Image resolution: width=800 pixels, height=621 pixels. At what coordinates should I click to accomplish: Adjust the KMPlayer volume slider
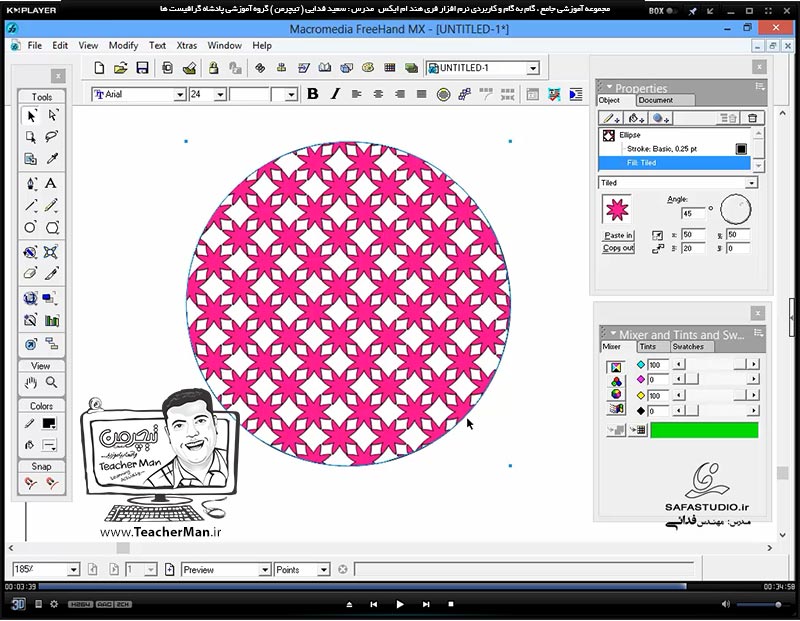[762, 604]
